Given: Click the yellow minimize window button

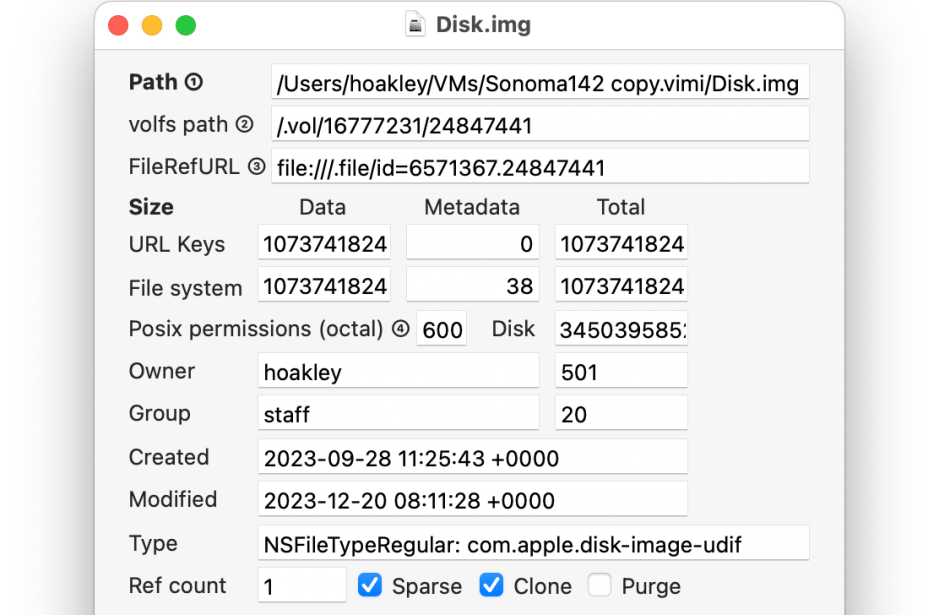Looking at the screenshot, I should point(152,26).
